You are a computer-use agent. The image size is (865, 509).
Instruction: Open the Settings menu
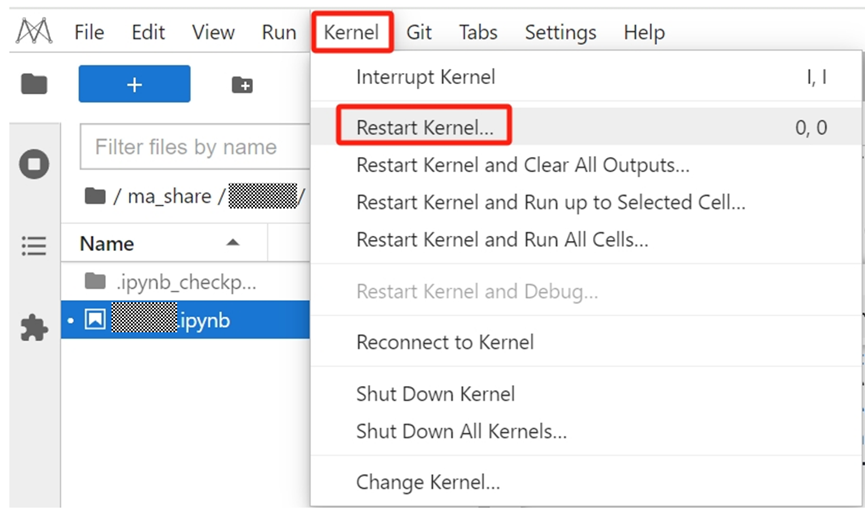pyautogui.click(x=560, y=32)
